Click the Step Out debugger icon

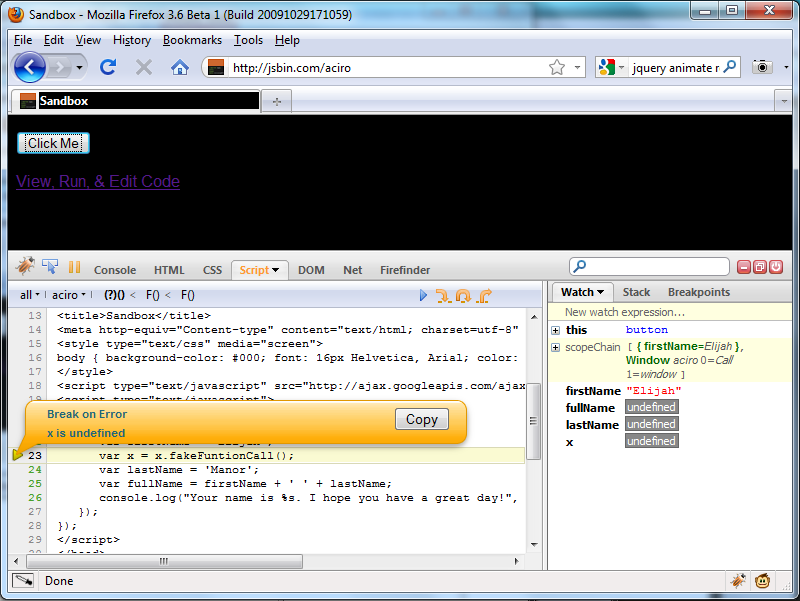484,295
